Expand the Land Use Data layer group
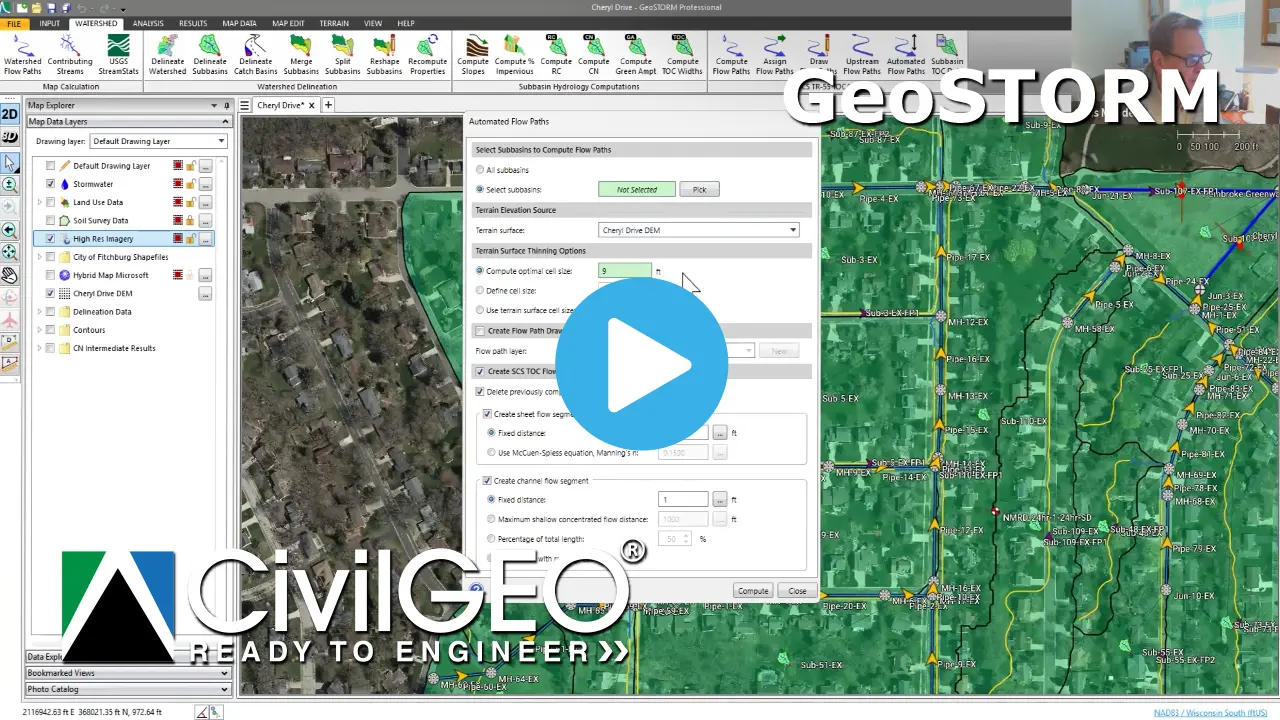 [40, 203]
